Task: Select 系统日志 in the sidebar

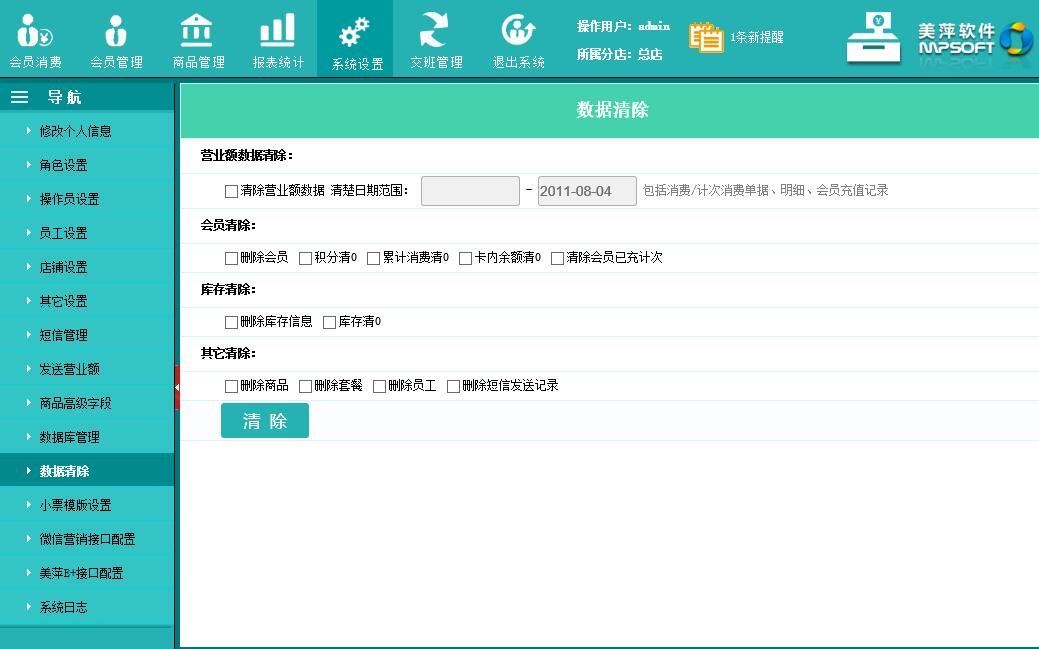Action: tap(63, 607)
